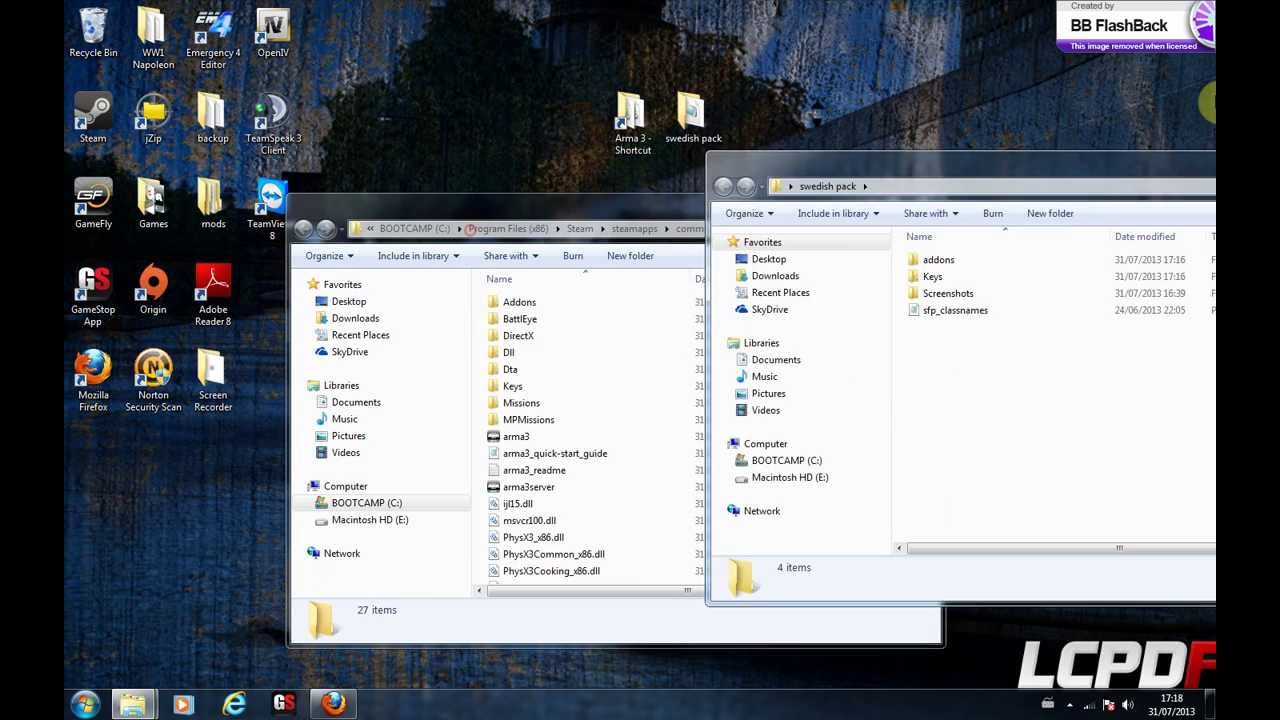Screen dimensions: 1280x720
Task: Select the Arma 3 - Shortcut icon
Action: [x=632, y=124]
